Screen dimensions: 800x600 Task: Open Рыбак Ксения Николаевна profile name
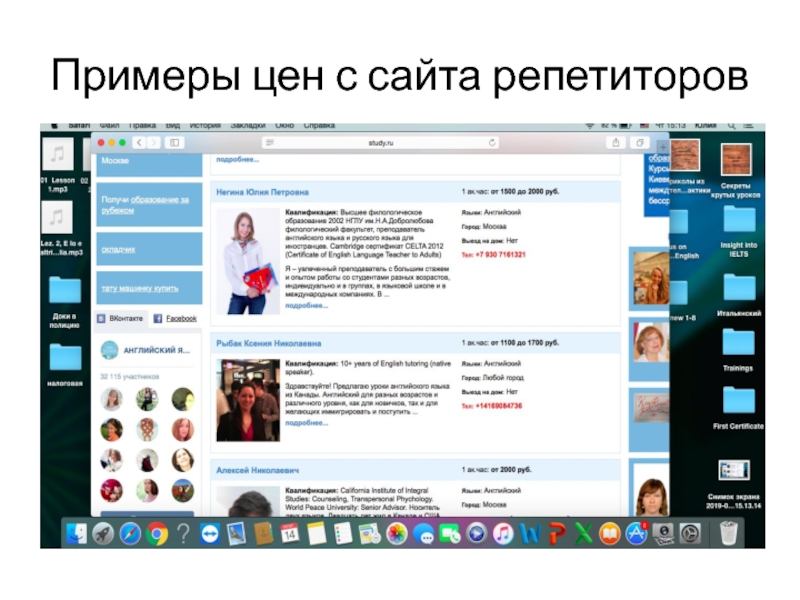pos(269,343)
